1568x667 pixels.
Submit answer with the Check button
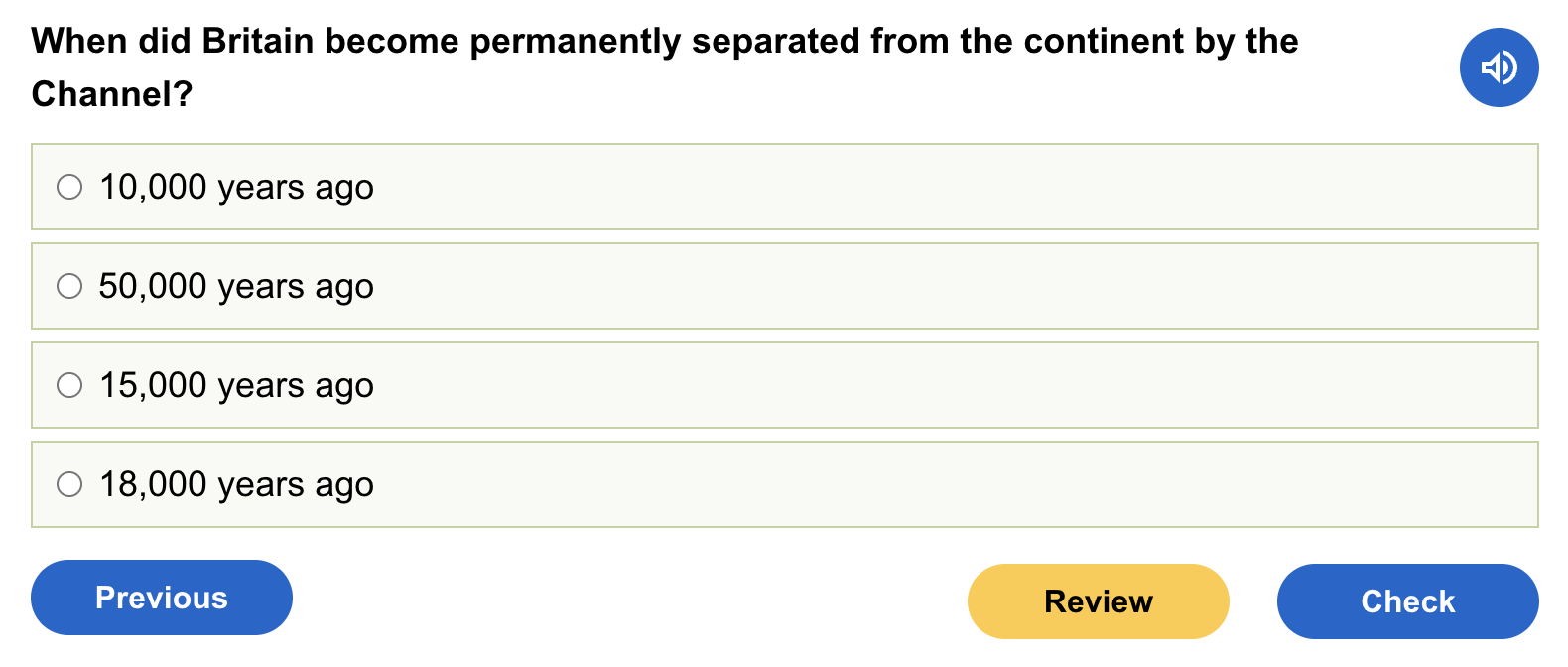coord(1407,601)
